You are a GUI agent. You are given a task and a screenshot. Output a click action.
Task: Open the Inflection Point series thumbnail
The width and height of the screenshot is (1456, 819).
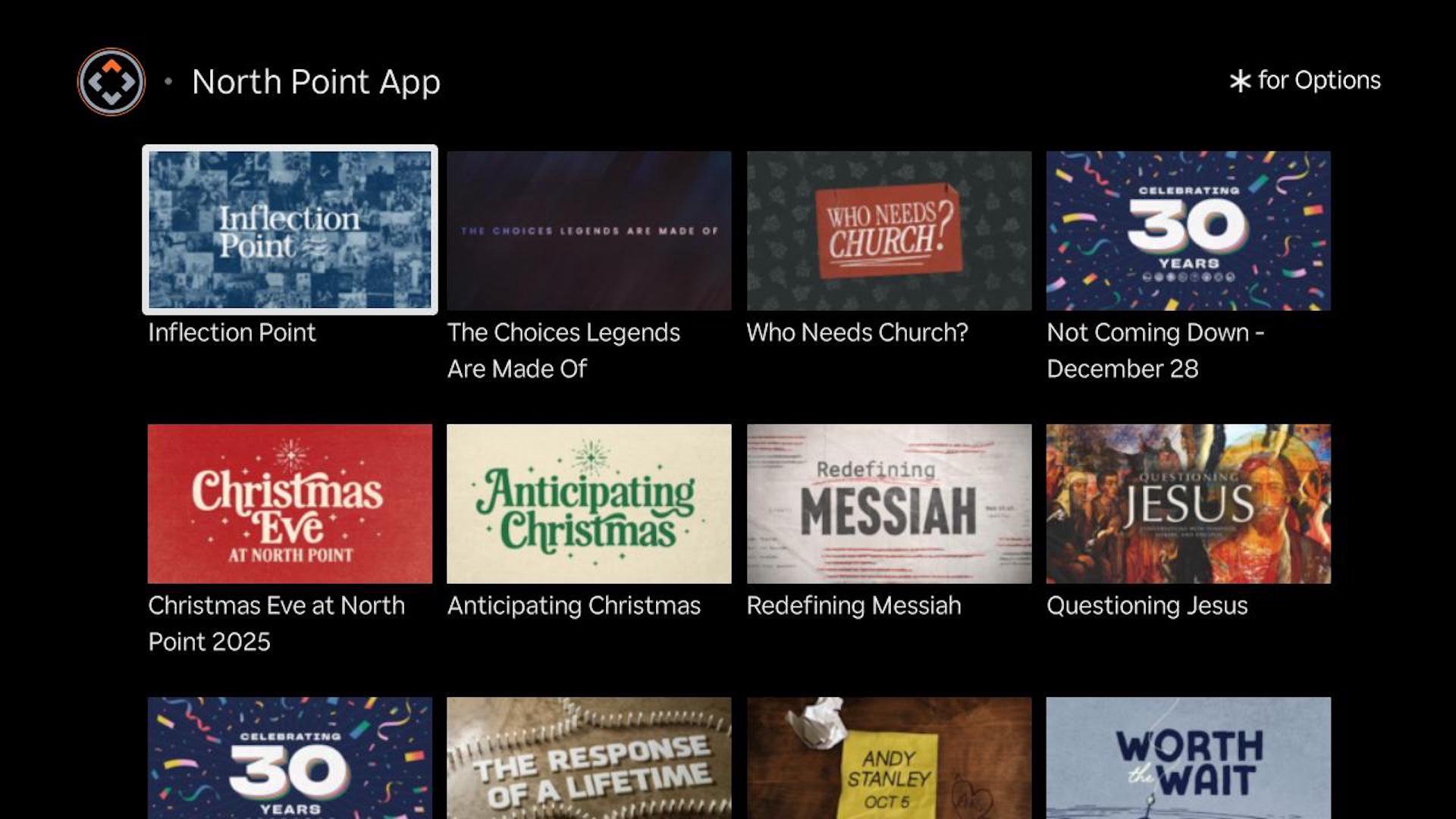click(x=290, y=230)
